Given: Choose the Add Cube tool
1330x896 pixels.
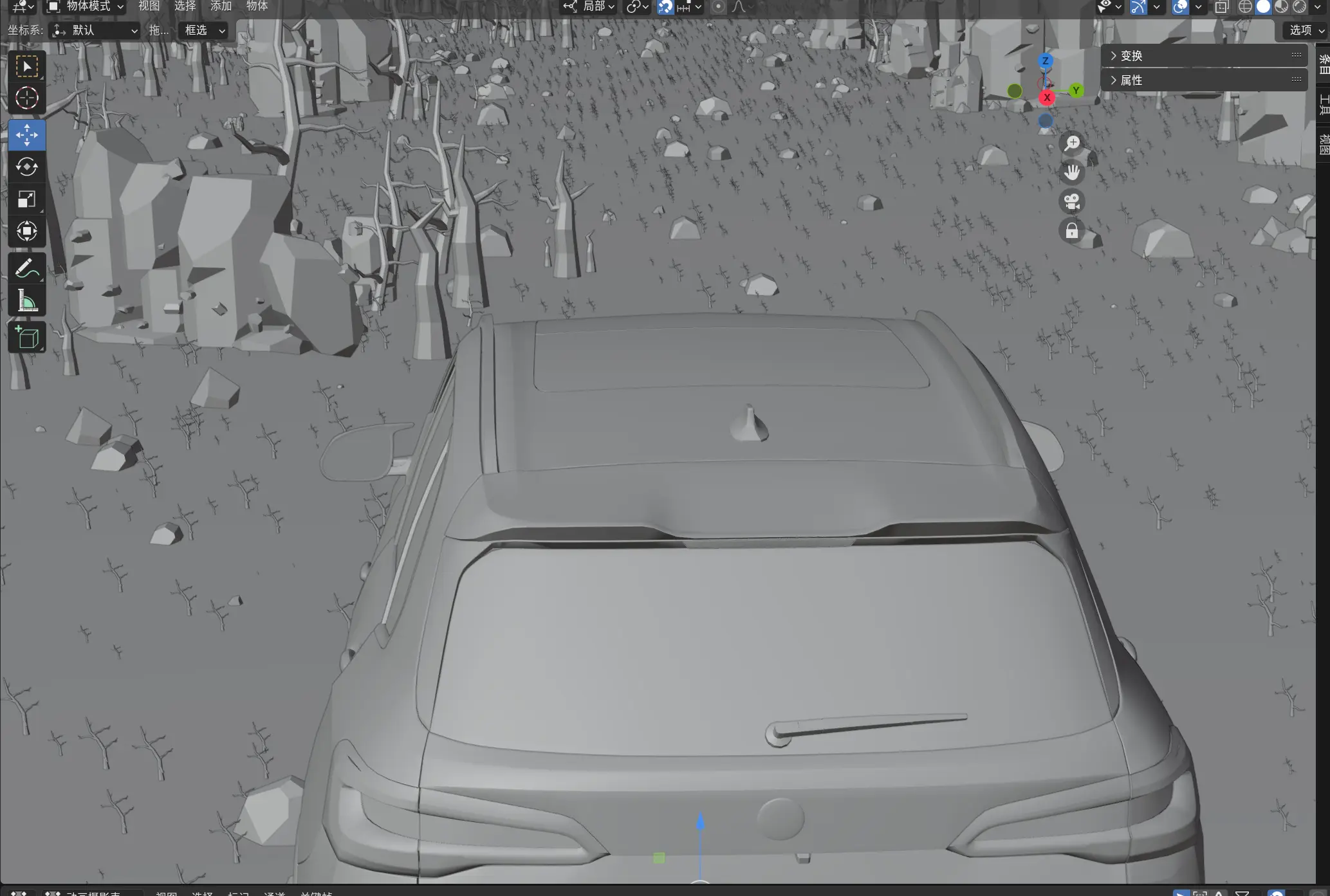Looking at the screenshot, I should tap(26, 337).
